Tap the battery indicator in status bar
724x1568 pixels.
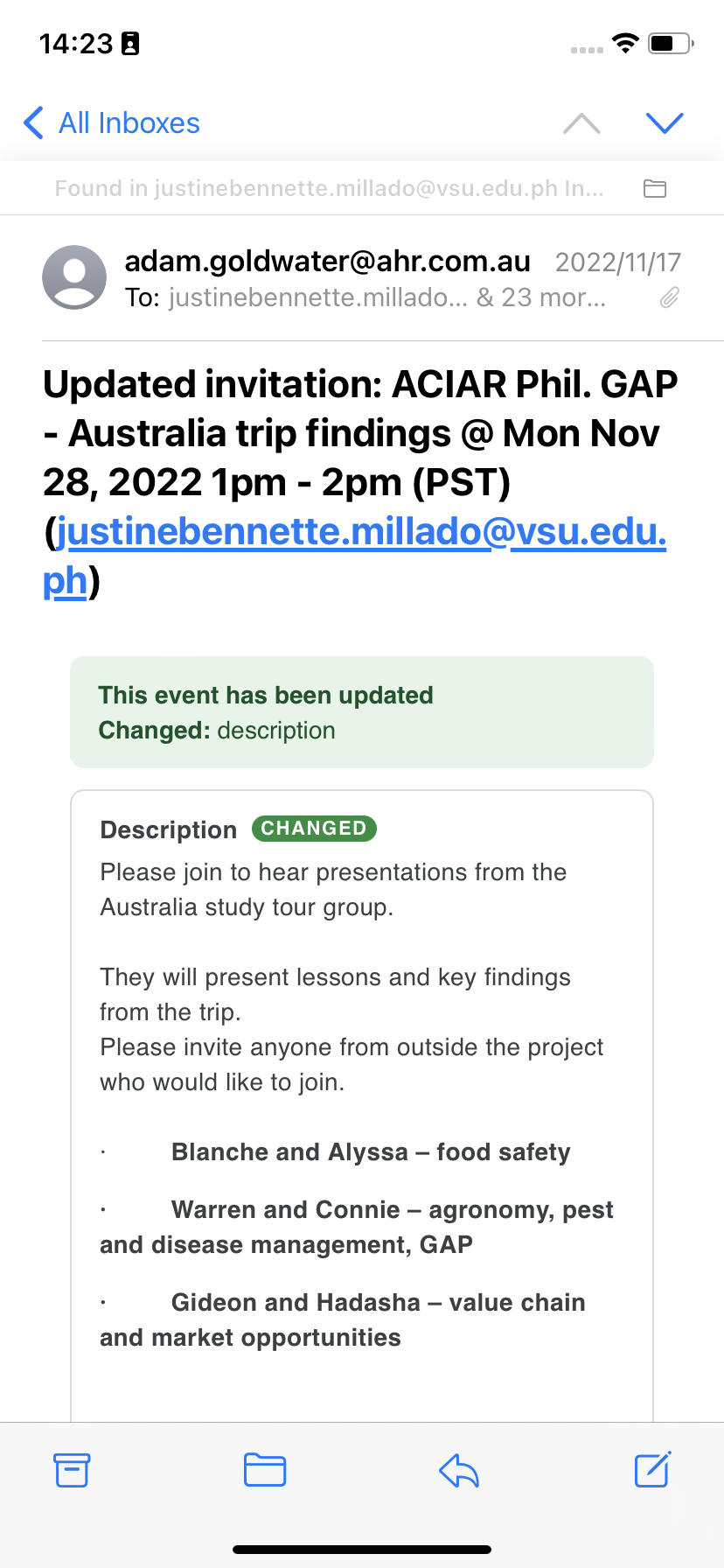pyautogui.click(x=671, y=43)
